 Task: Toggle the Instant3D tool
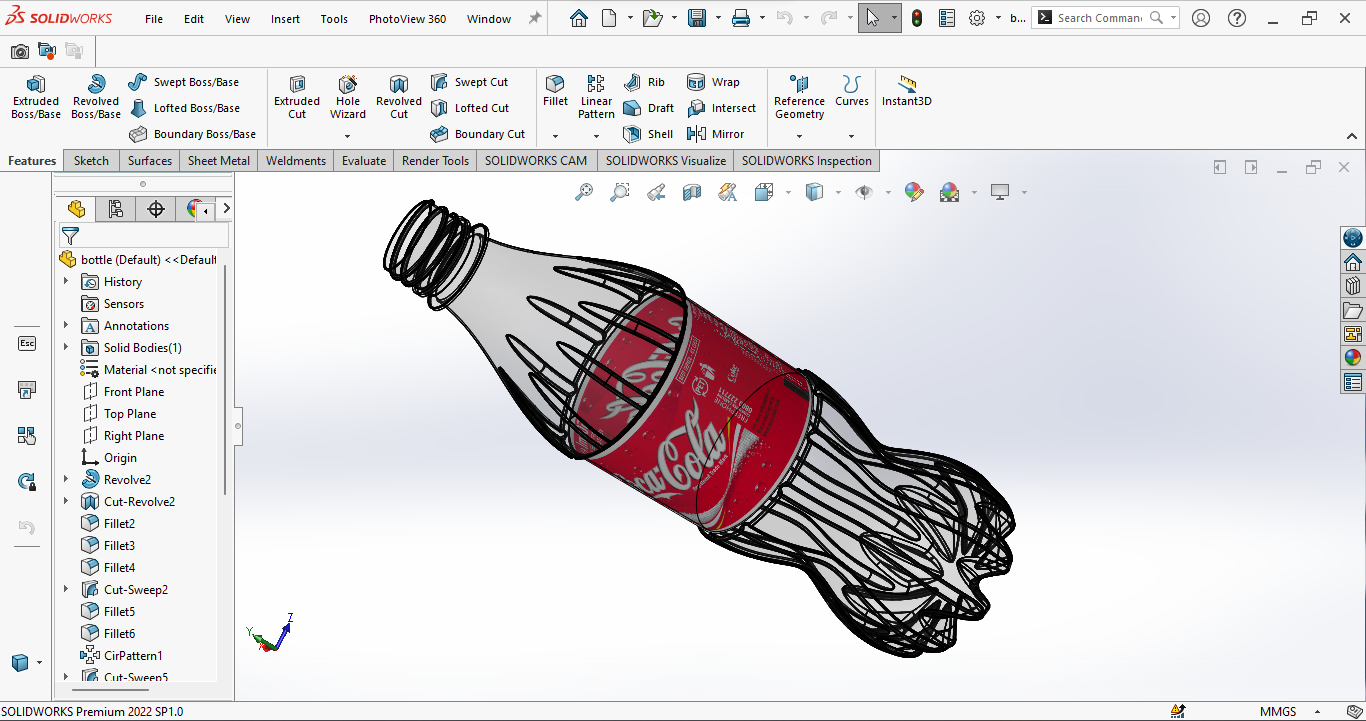point(907,91)
